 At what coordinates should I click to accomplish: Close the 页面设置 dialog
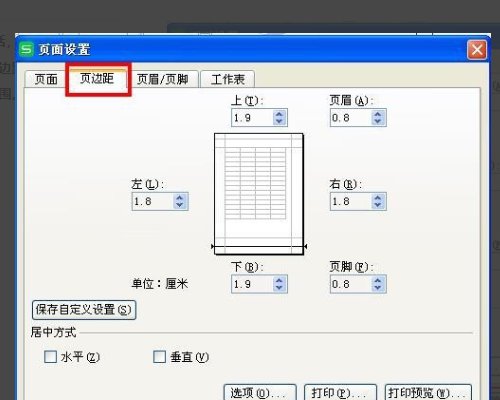click(x=477, y=50)
